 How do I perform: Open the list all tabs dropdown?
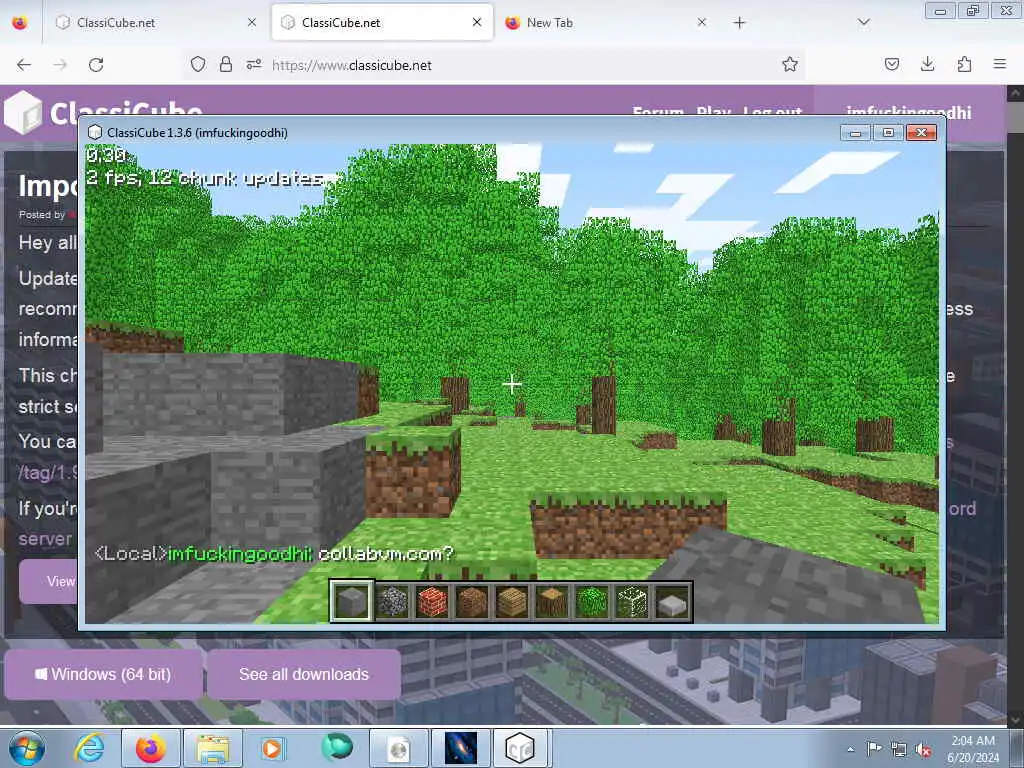863,23
